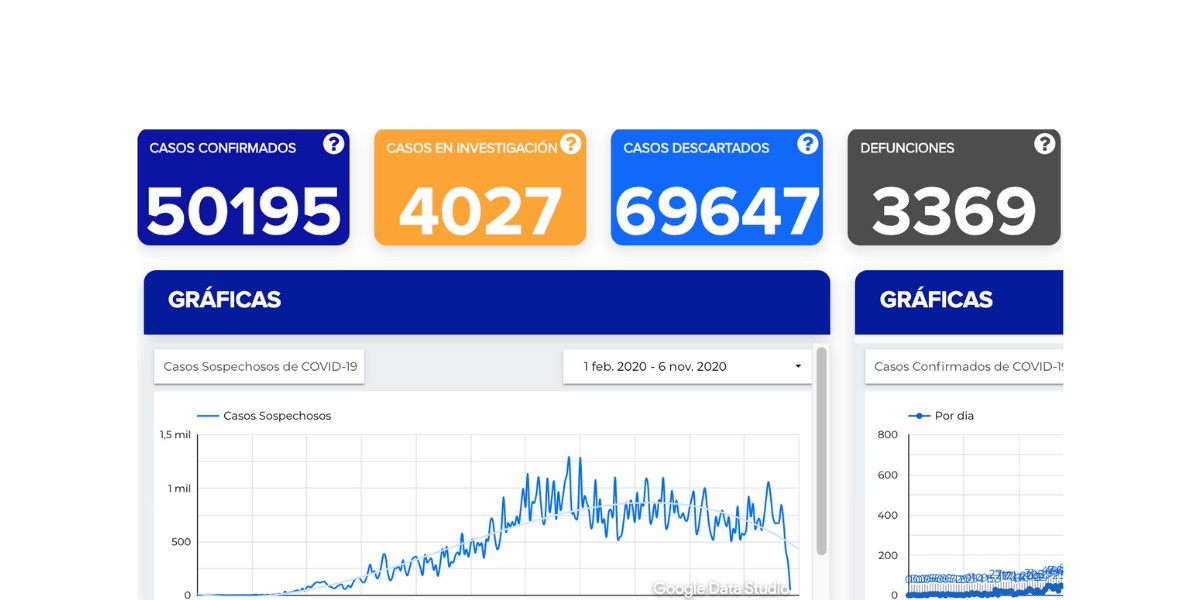Click help icon on Casos Confirmados card
This screenshot has width=1200, height=600.
pos(334,144)
